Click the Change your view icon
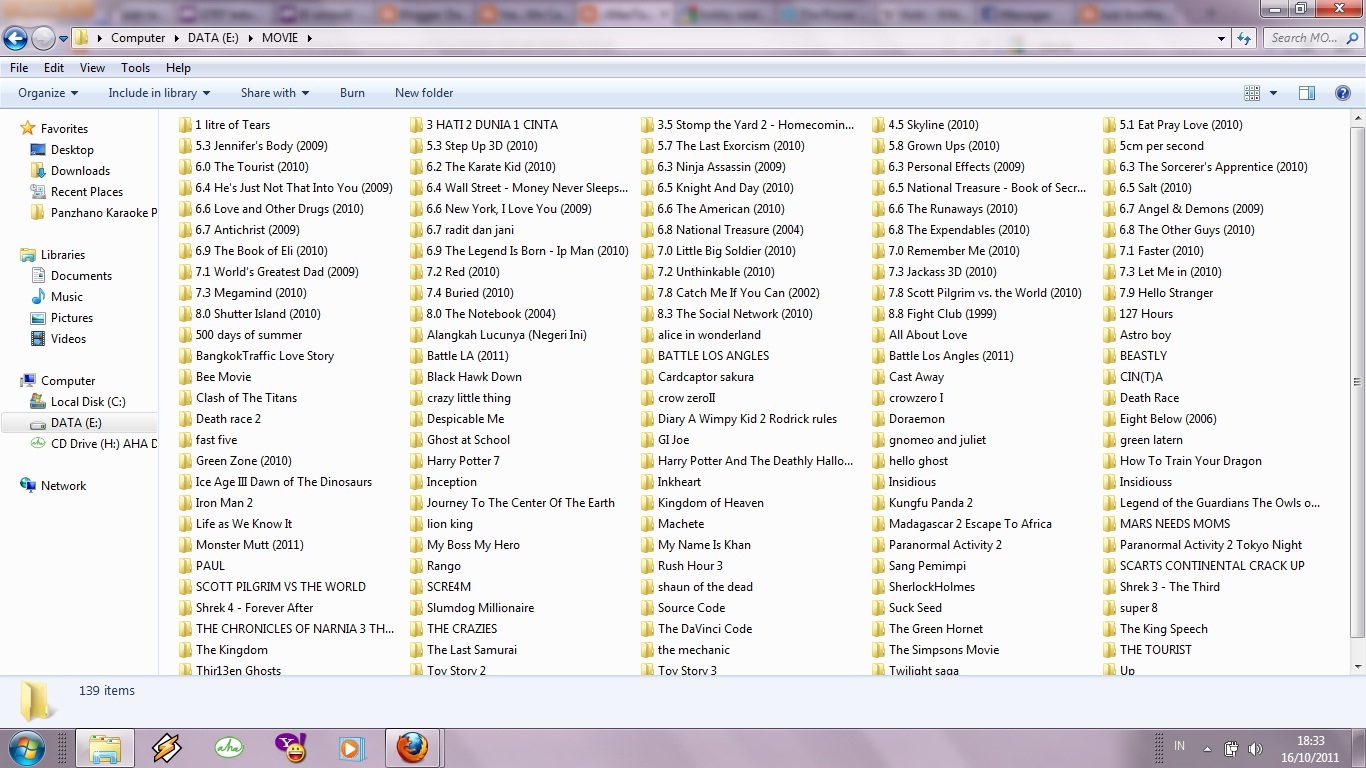Viewport: 1366px width, 768px height. (x=1252, y=93)
